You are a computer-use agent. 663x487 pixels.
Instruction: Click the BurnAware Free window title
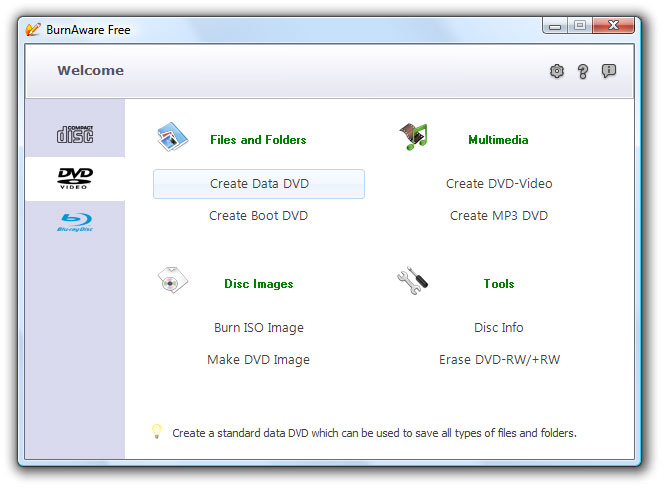pyautogui.click(x=88, y=30)
